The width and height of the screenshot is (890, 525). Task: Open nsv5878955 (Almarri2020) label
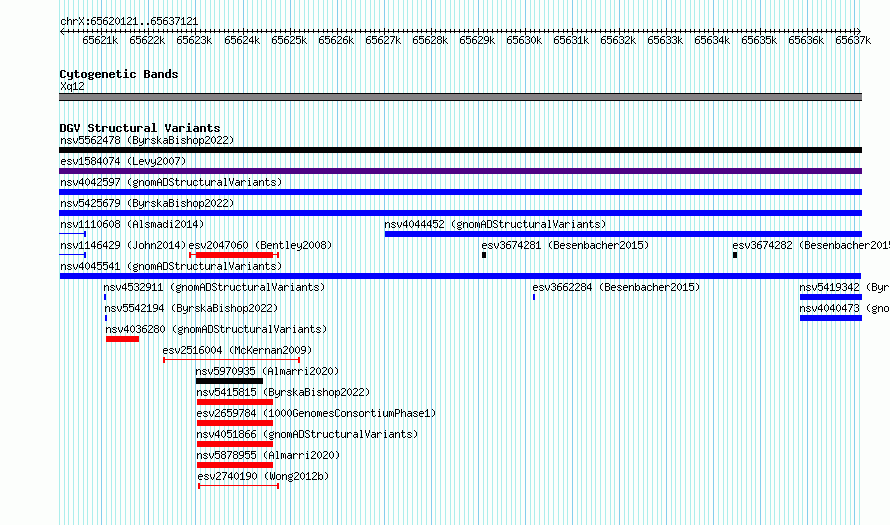[x=268, y=455]
